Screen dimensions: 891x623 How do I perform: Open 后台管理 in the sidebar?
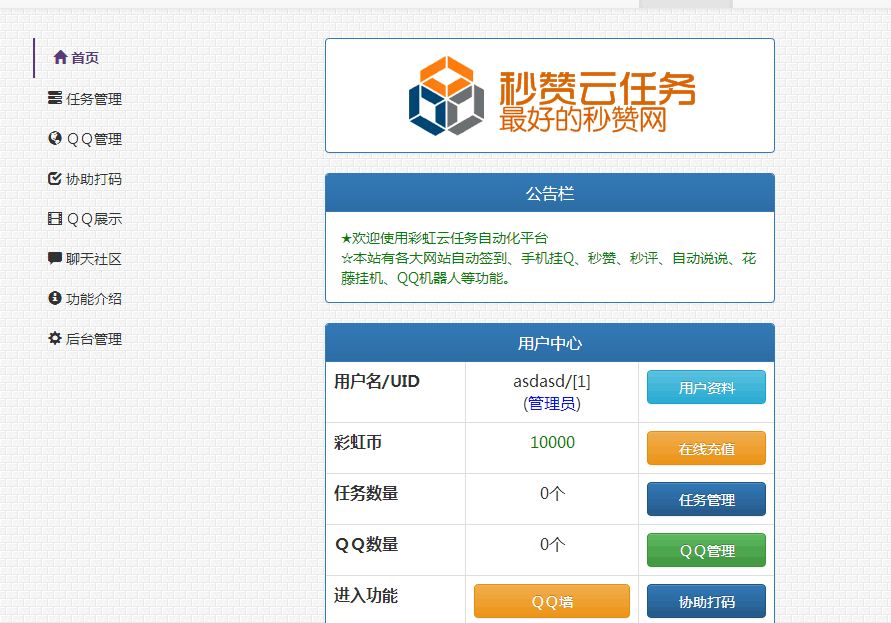(x=85, y=339)
